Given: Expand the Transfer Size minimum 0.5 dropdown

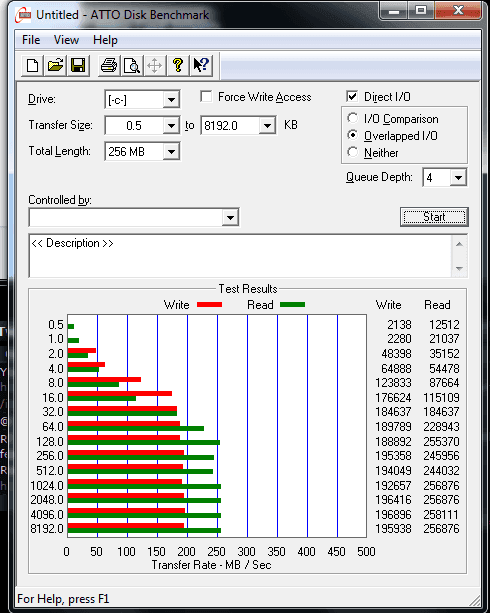Looking at the screenshot, I should click(x=171, y=126).
